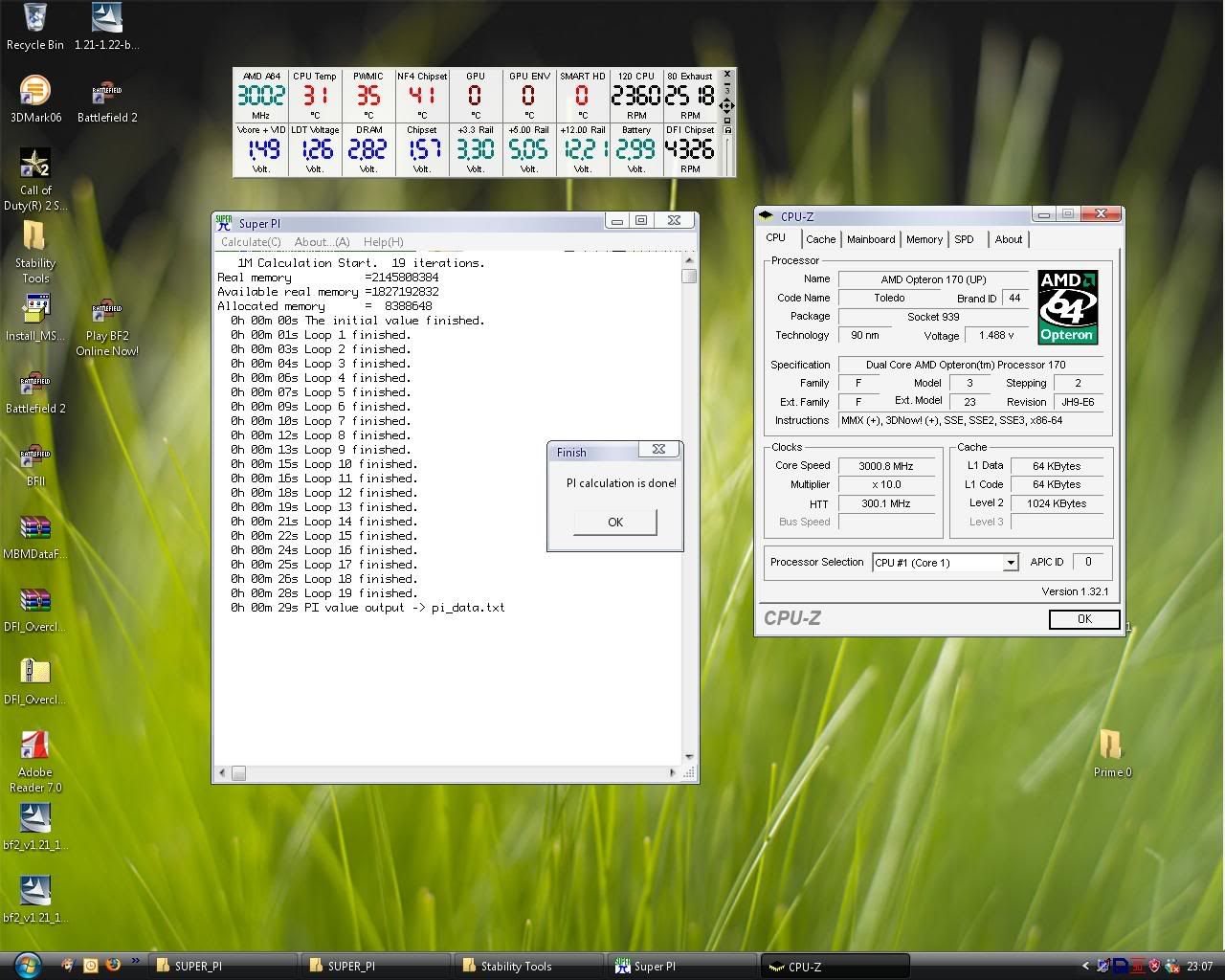Select the CPU tab in CPU-Z
Viewport: 1225px width, 980px height.
[x=776, y=237]
